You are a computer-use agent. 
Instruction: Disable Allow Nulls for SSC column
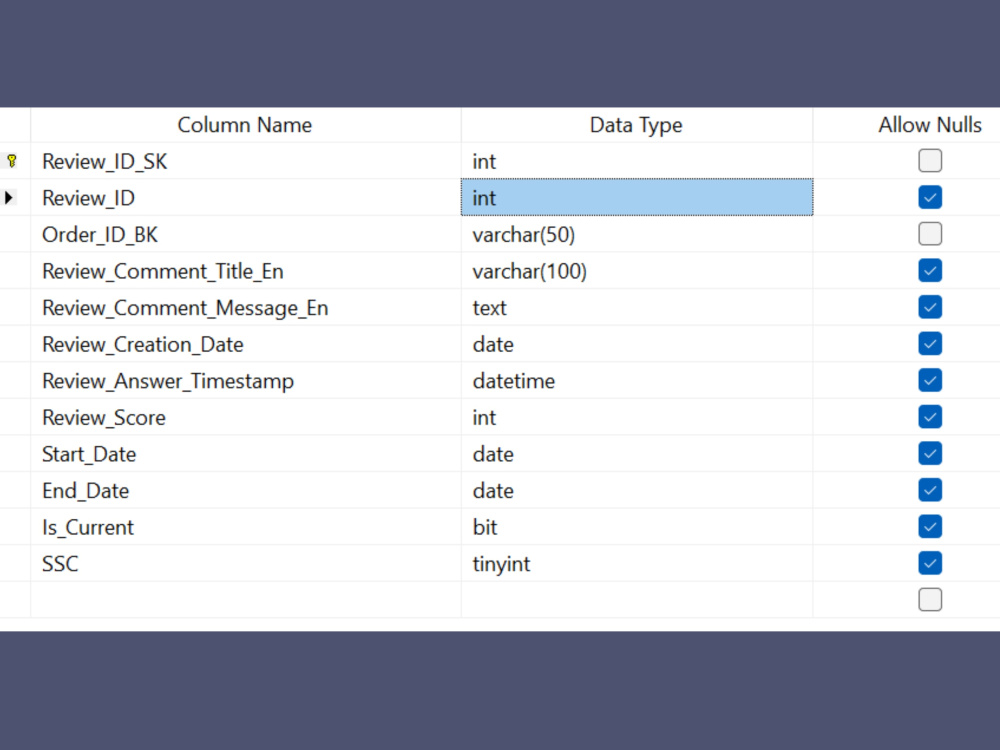point(930,563)
